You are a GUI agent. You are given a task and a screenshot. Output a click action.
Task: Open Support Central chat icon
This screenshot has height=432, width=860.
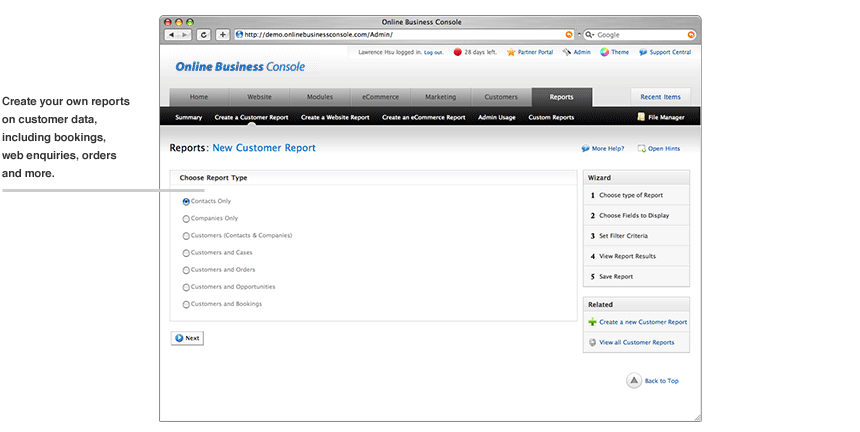coord(642,52)
